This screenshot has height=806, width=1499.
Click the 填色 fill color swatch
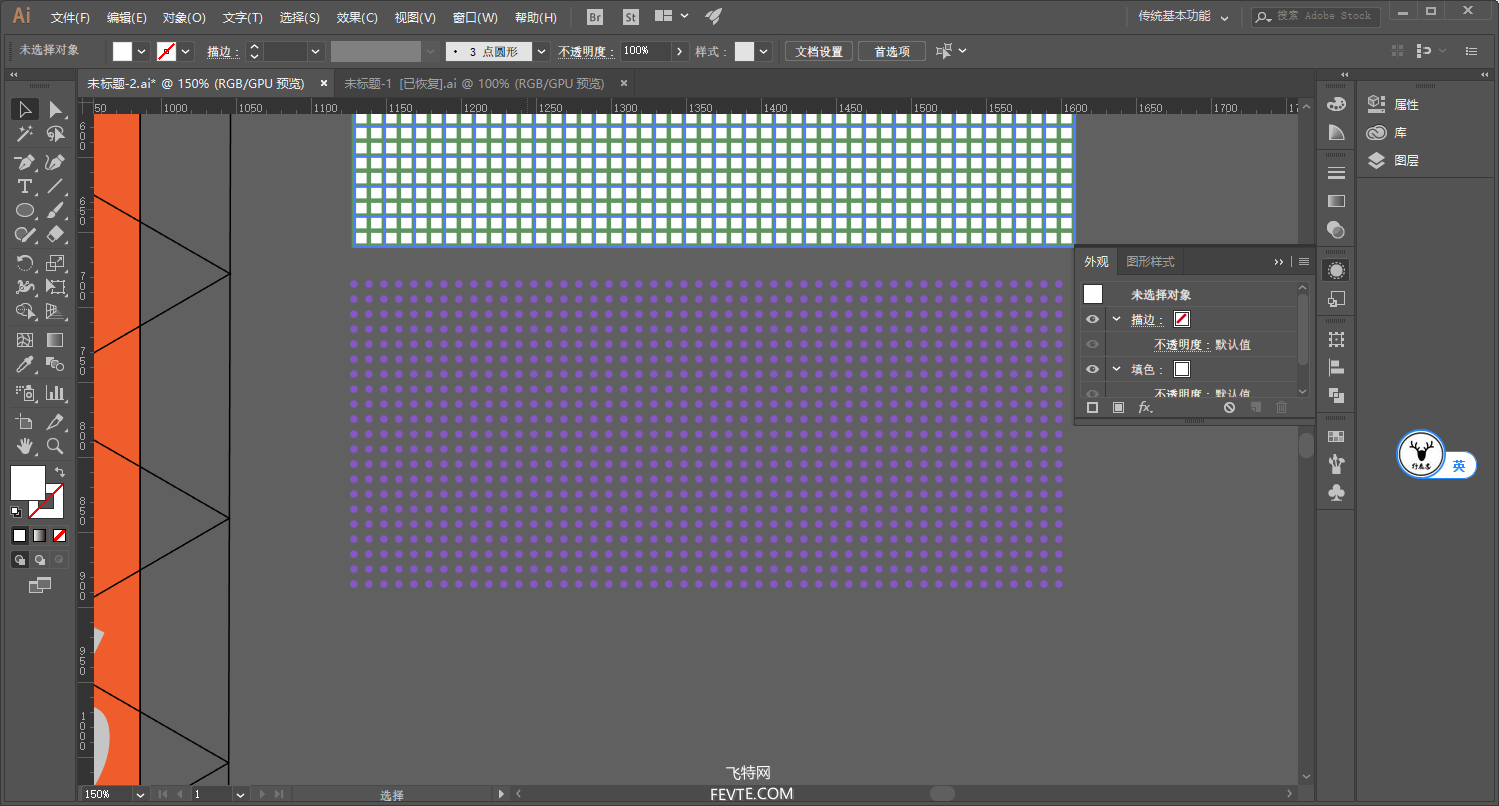[x=1182, y=369]
